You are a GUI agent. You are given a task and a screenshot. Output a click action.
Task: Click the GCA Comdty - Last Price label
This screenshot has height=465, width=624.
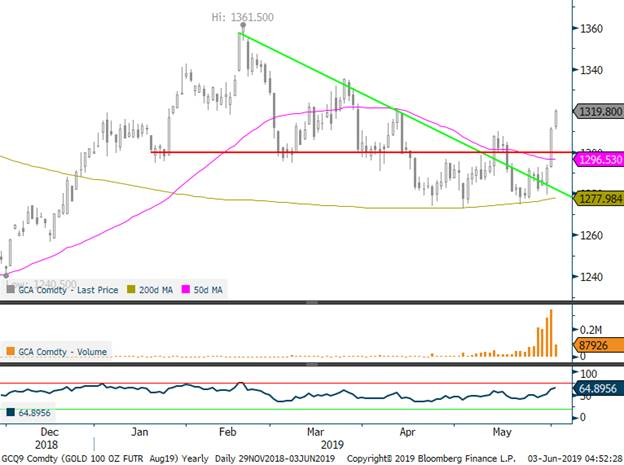[x=75, y=289]
